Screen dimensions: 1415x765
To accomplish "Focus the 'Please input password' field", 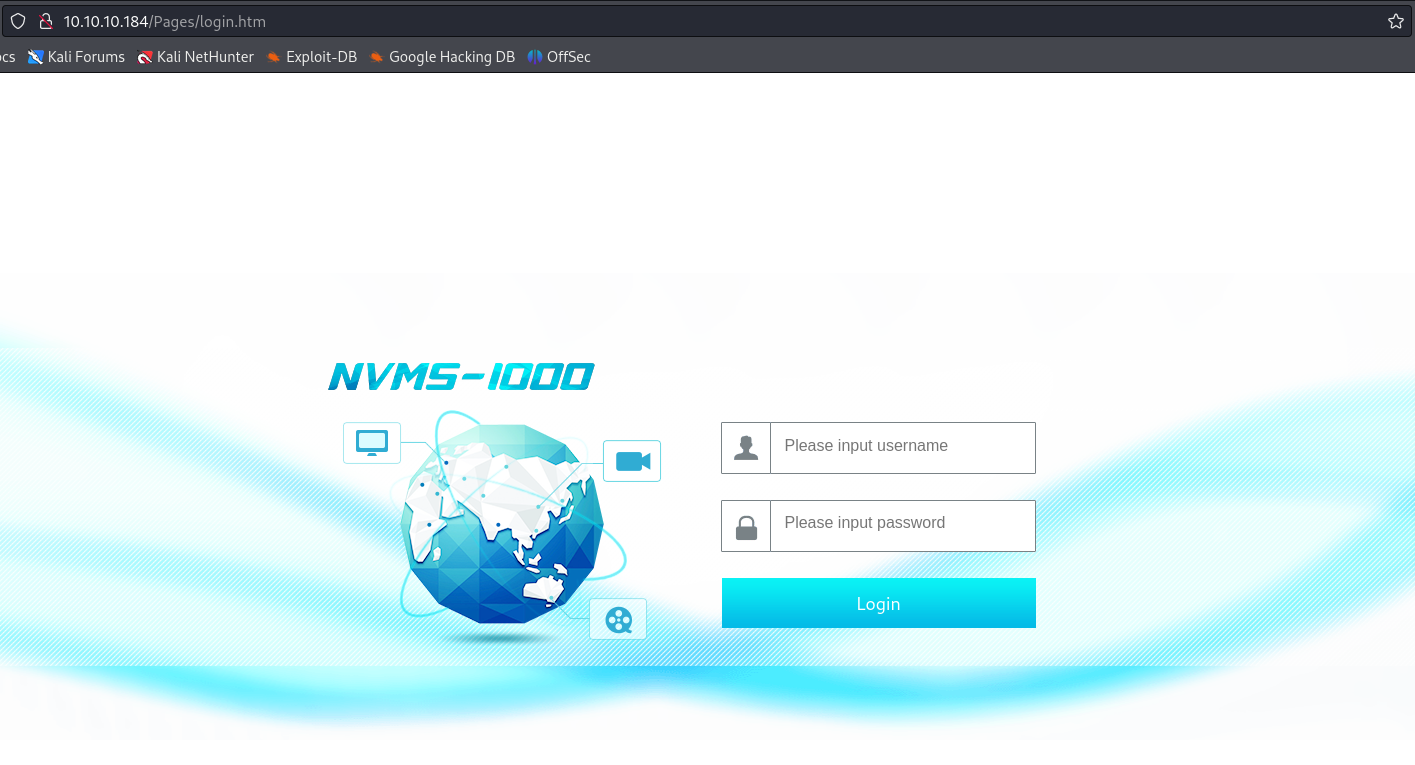I will (902, 525).
